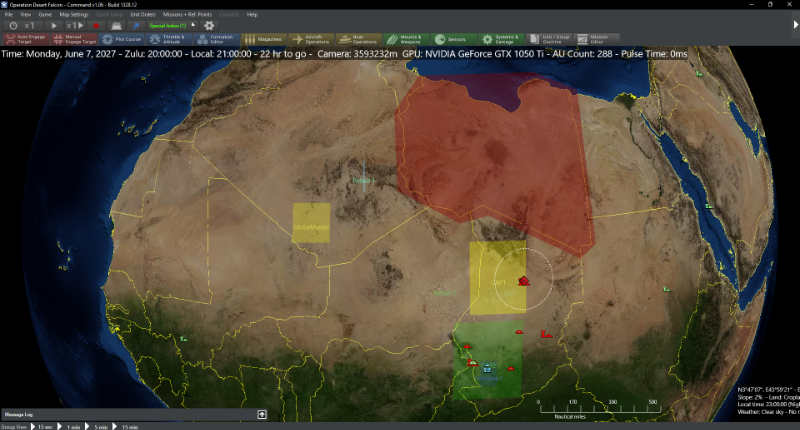This screenshot has width=800, height=430.
Task: Open the Mission Editor
Action: pos(597,39)
